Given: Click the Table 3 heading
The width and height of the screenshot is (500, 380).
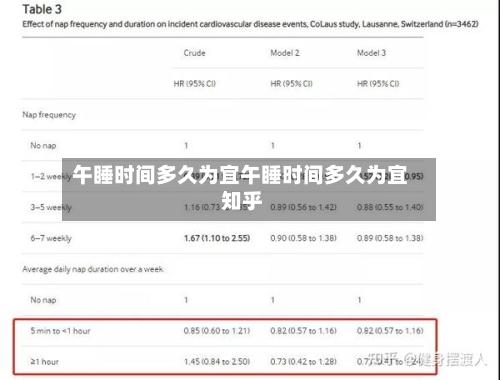Looking at the screenshot, I should (42, 9).
